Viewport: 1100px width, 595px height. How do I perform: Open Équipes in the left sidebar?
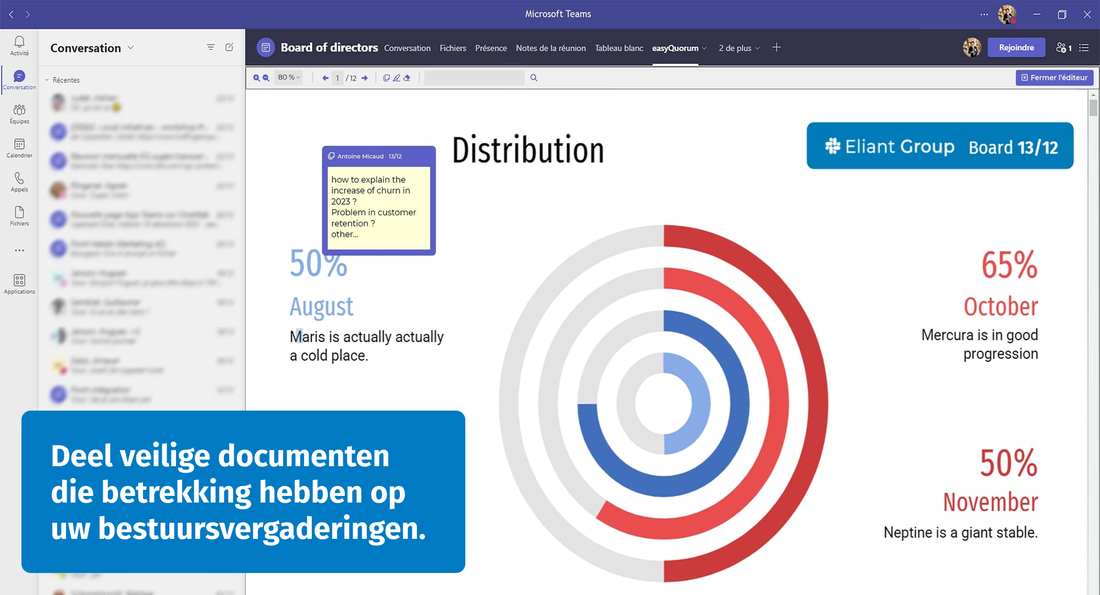pos(19,113)
